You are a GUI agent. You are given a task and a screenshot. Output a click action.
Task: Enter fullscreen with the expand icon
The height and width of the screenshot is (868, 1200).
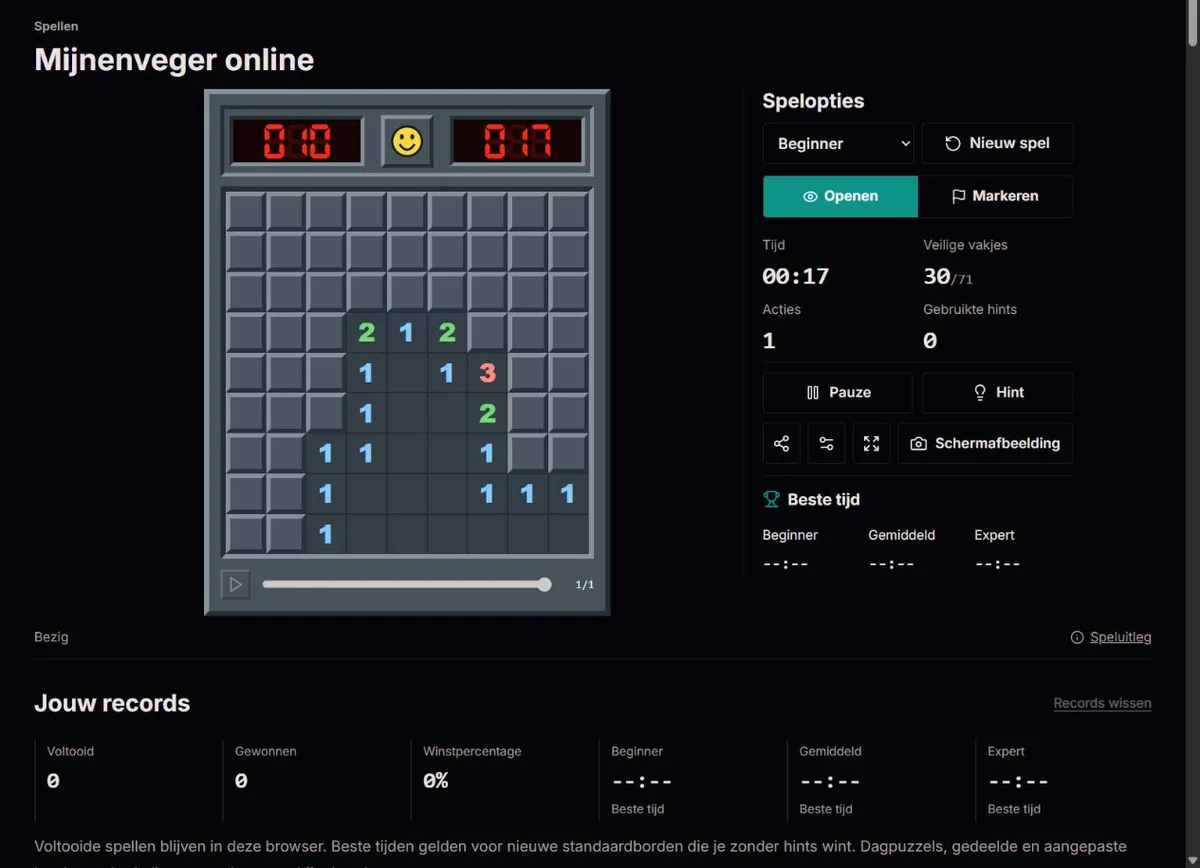[871, 443]
